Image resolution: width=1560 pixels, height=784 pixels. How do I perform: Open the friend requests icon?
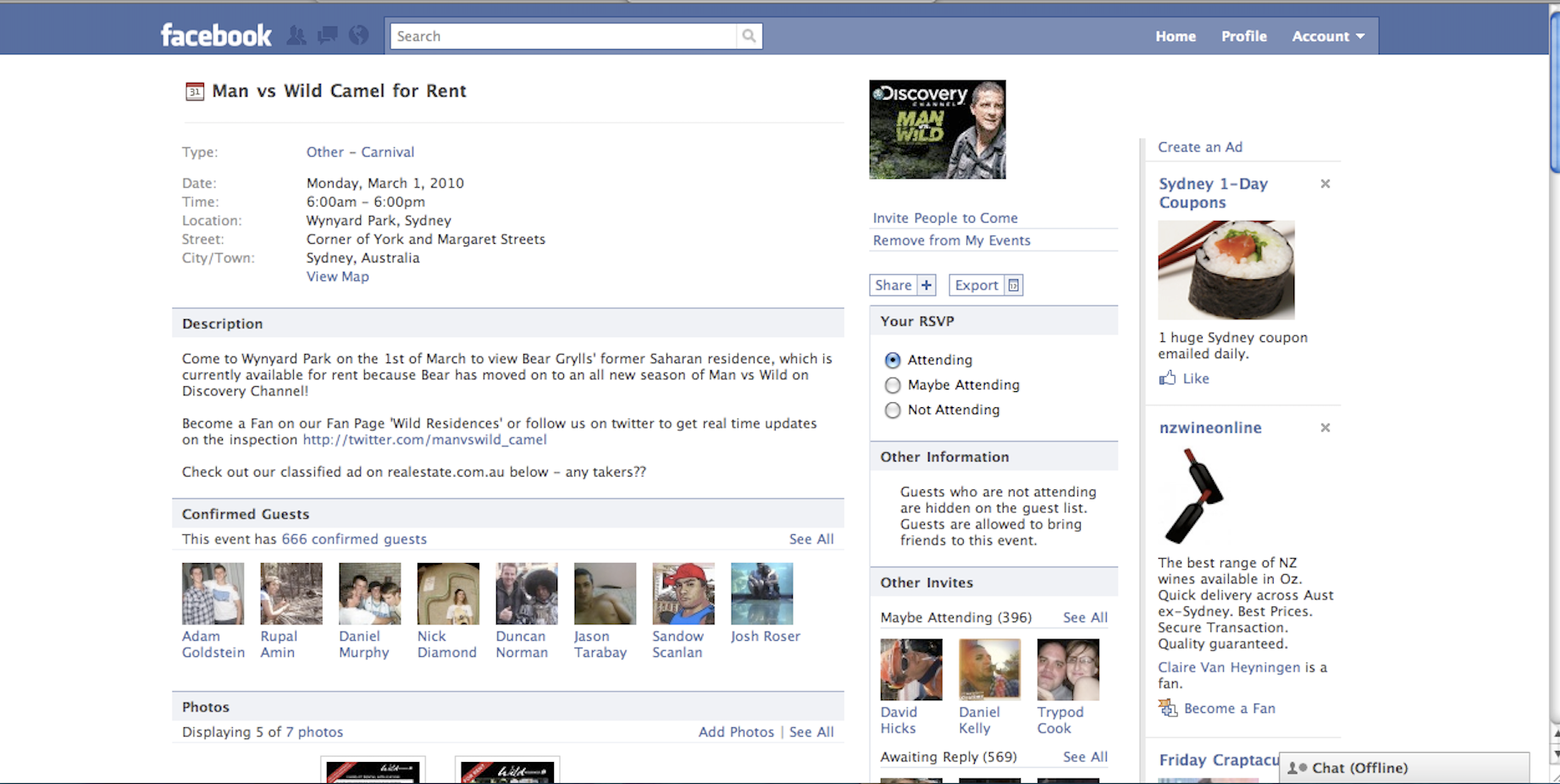pos(296,36)
